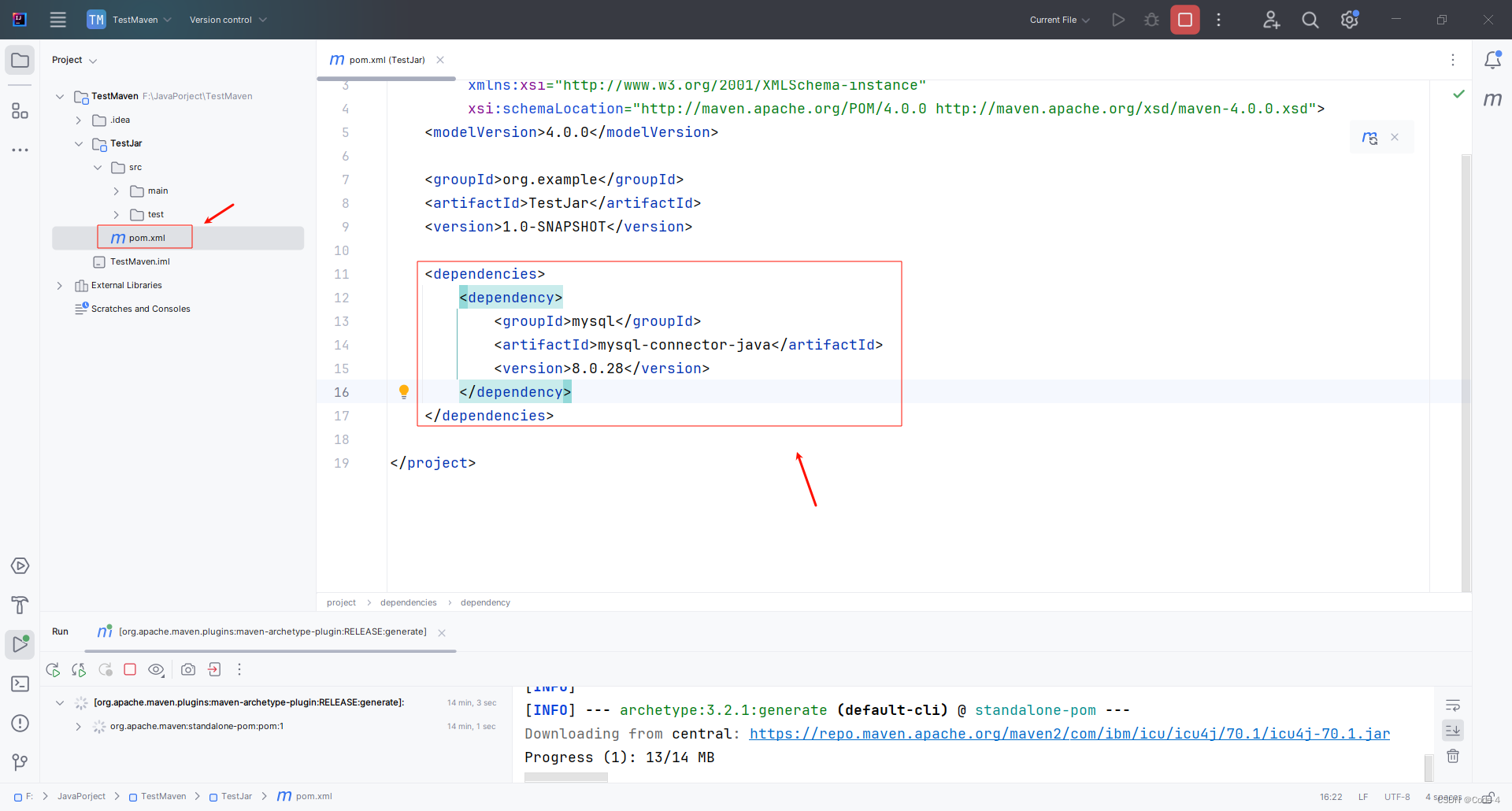Collapse archetype-plugin run tree node
This screenshot has width=1512, height=811.
[x=60, y=702]
